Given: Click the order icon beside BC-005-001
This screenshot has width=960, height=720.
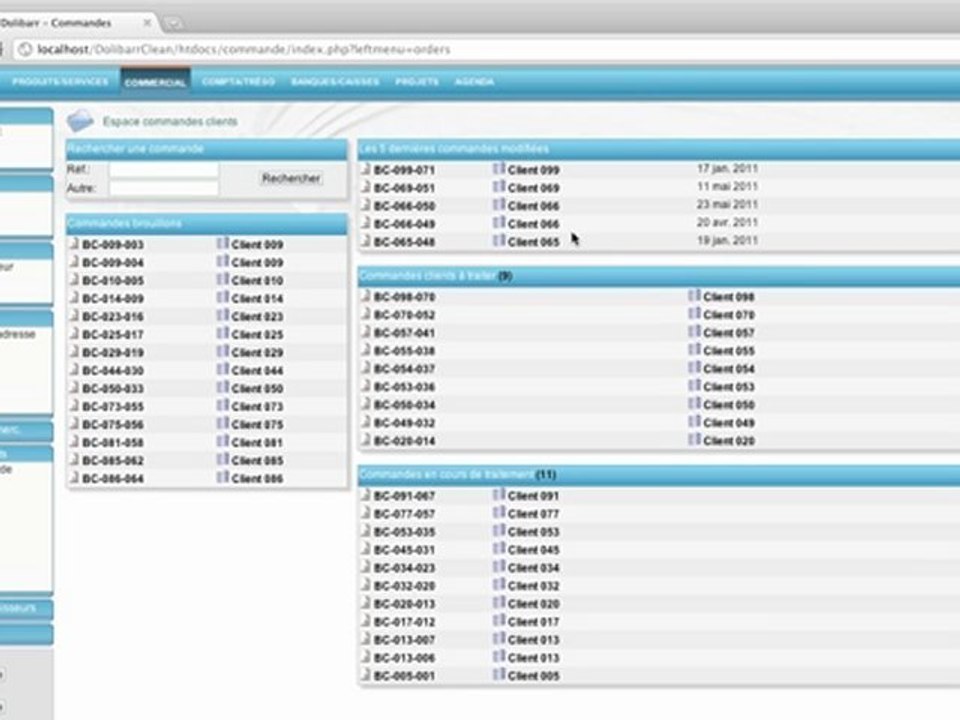Looking at the screenshot, I should point(366,675).
